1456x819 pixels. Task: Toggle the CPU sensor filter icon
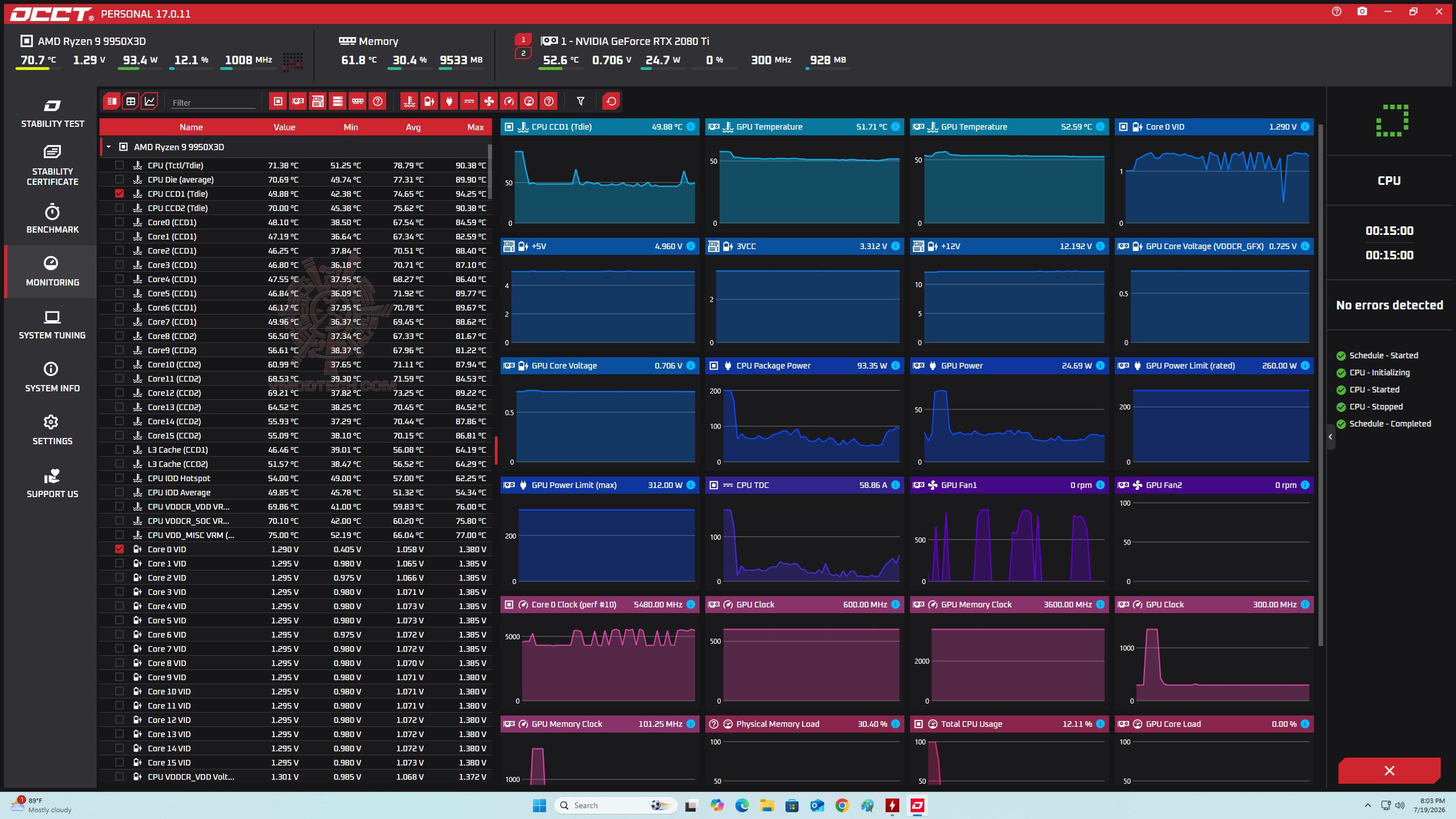(278, 101)
